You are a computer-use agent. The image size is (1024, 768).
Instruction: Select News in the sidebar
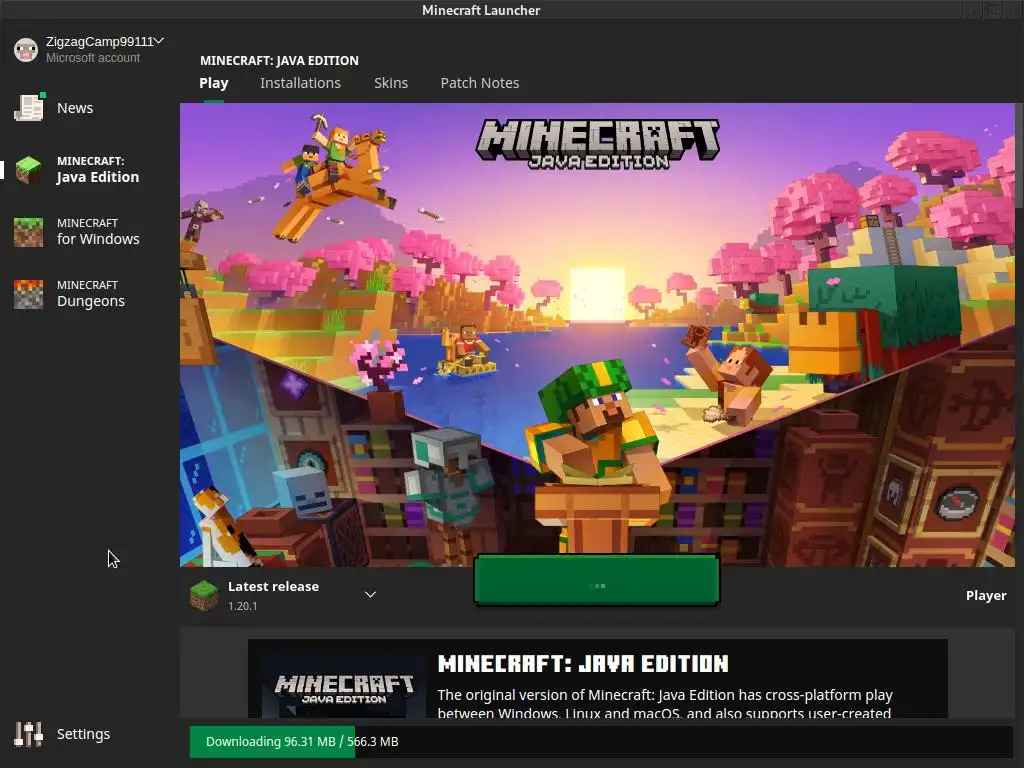74,108
